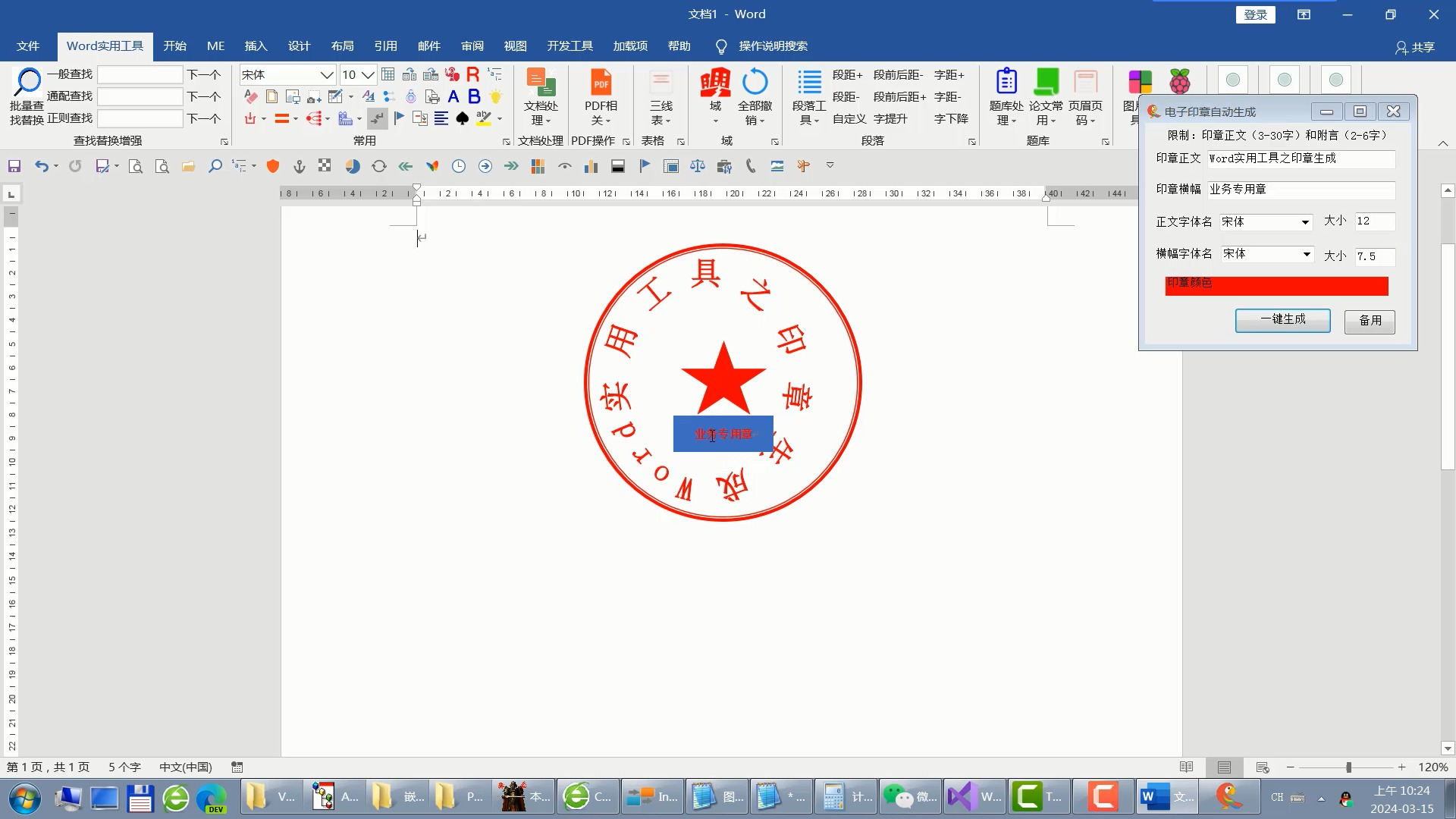The width and height of the screenshot is (1456, 819).
Task: Open the 文档处理 tool
Action: (x=540, y=97)
